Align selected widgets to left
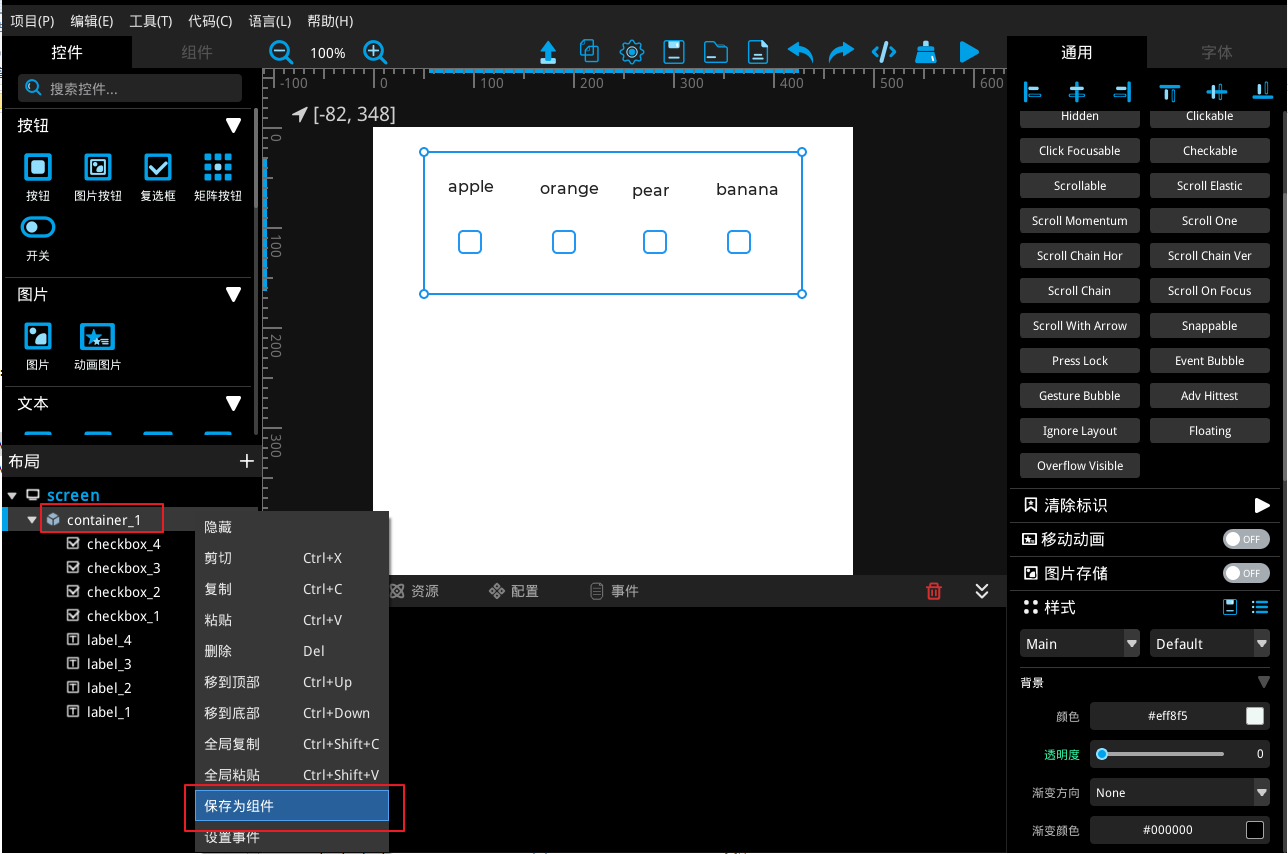The width and height of the screenshot is (1288, 854). [x=1032, y=92]
